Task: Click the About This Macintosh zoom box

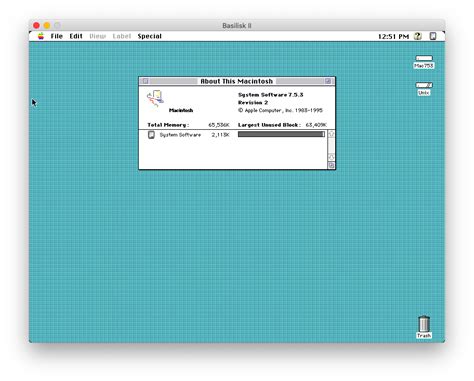Action: pyautogui.click(x=328, y=81)
